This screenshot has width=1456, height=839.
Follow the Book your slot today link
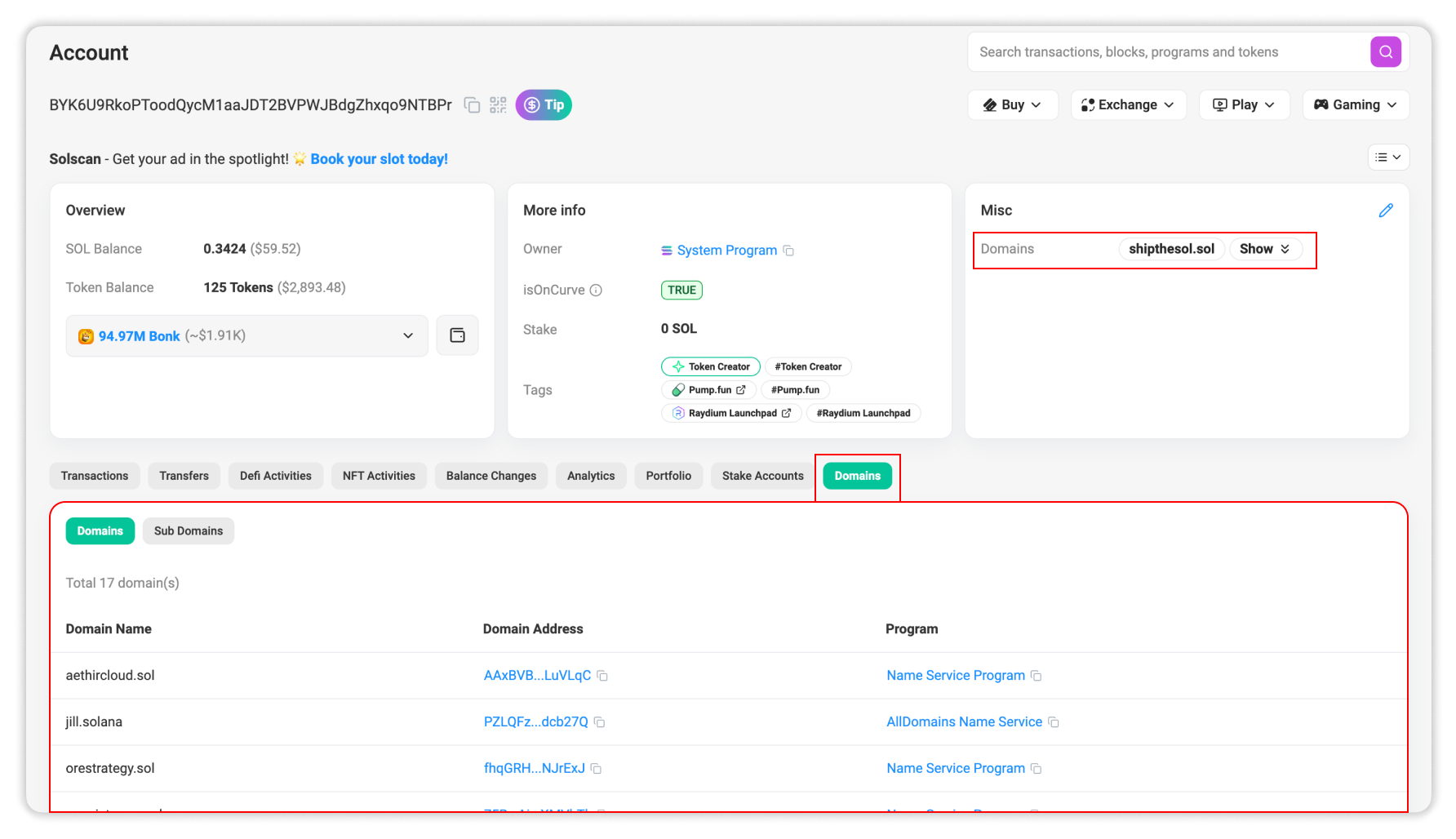pos(379,159)
